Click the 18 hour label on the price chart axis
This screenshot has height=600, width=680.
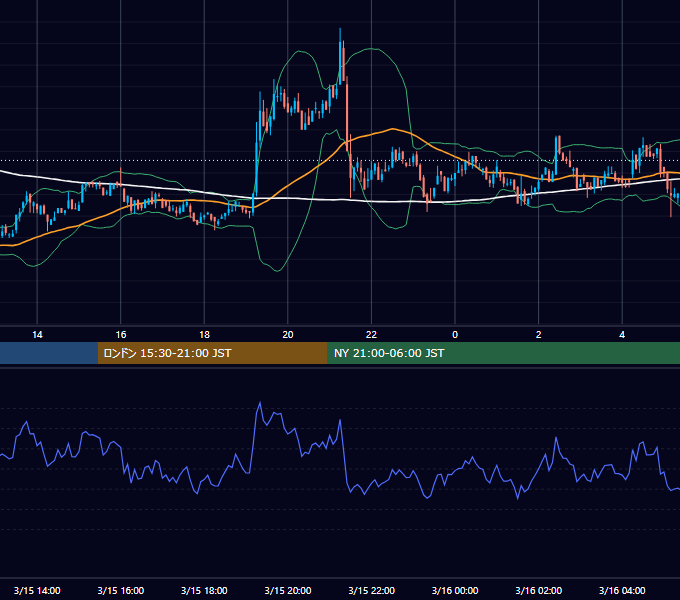tap(204, 335)
